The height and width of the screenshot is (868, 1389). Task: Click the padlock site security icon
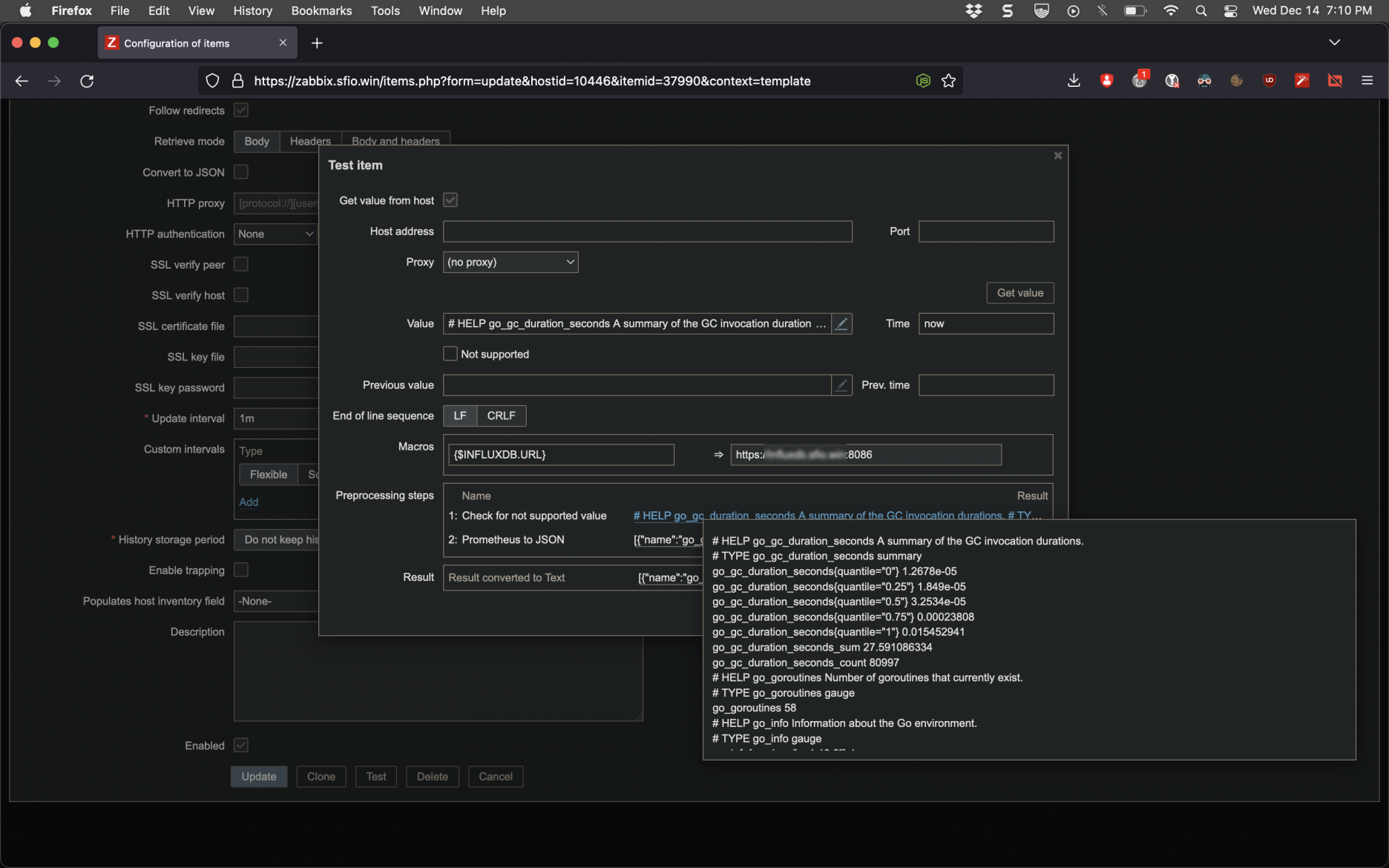click(237, 81)
